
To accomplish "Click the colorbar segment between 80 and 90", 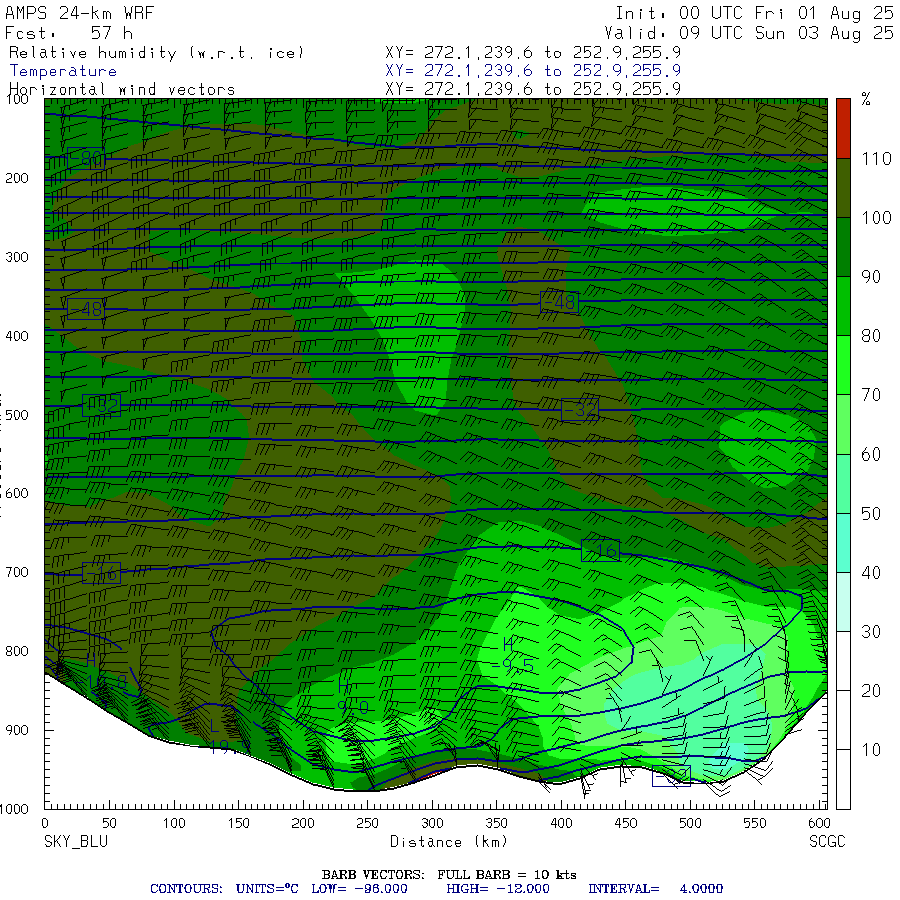I will coord(843,306).
